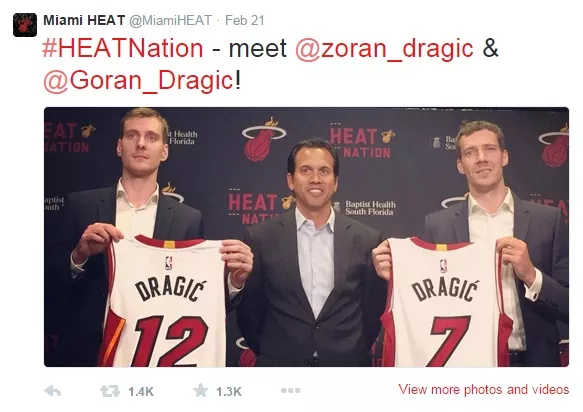The height and width of the screenshot is (412, 583).
Task: Click the HEAT NATION logo above center man
Action: 361,142
